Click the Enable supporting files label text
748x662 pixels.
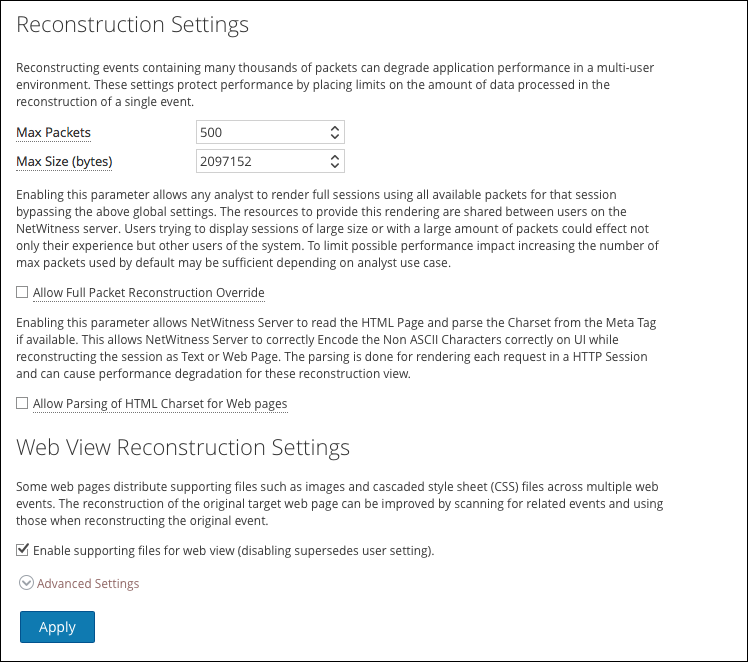coord(233,550)
